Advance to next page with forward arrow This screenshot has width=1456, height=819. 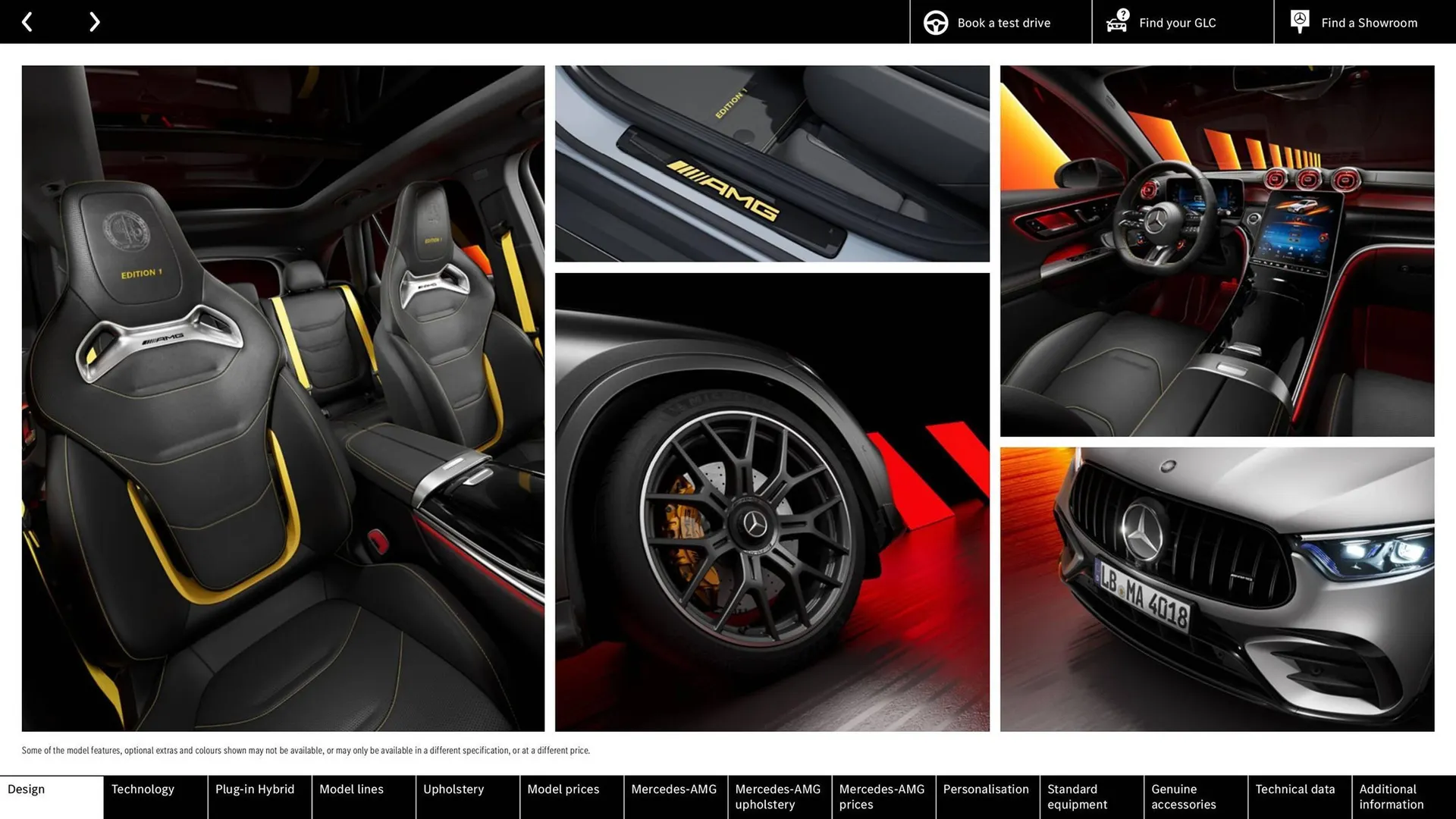(94, 21)
